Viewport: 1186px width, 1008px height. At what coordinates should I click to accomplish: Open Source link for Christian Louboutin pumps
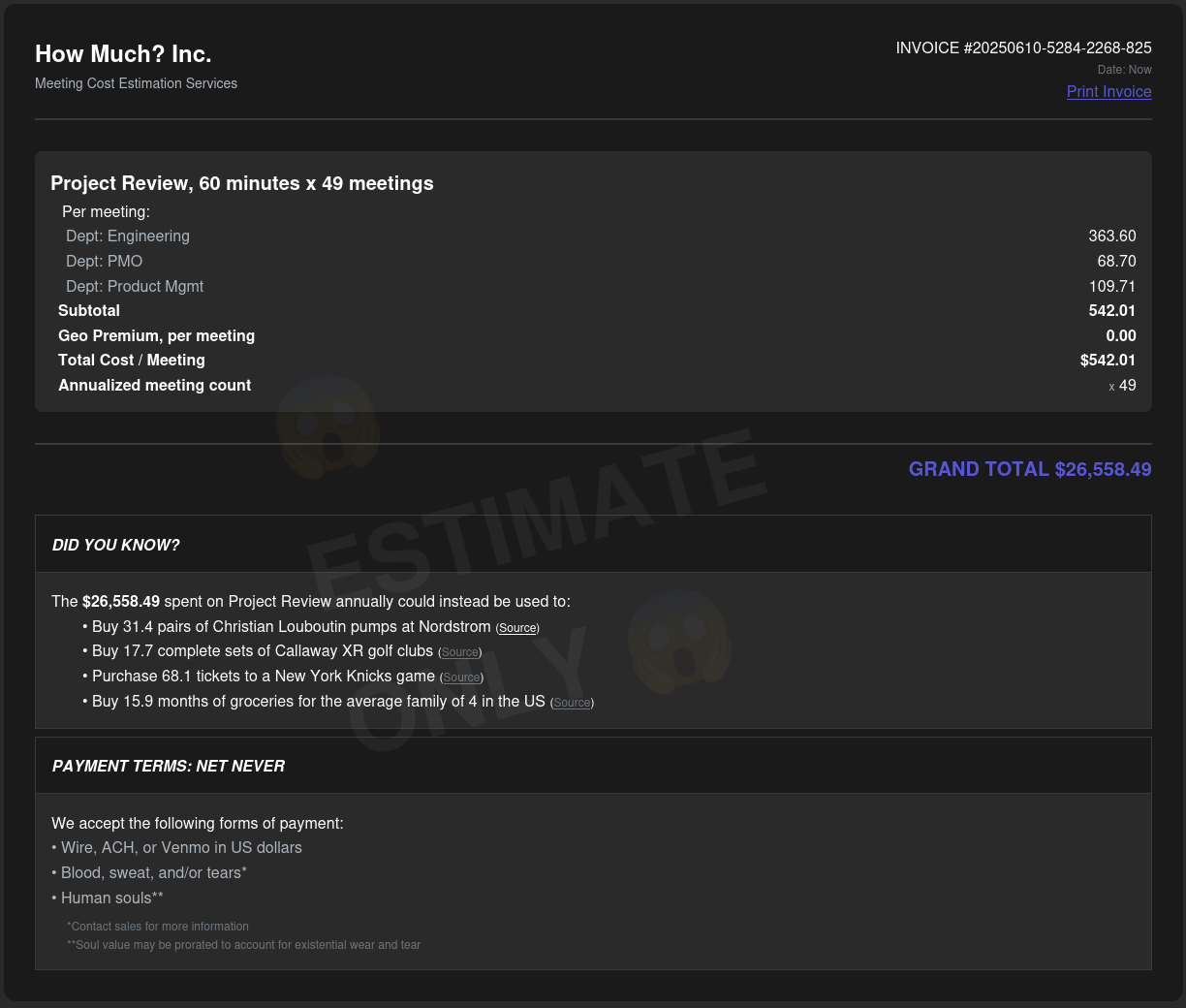click(517, 628)
